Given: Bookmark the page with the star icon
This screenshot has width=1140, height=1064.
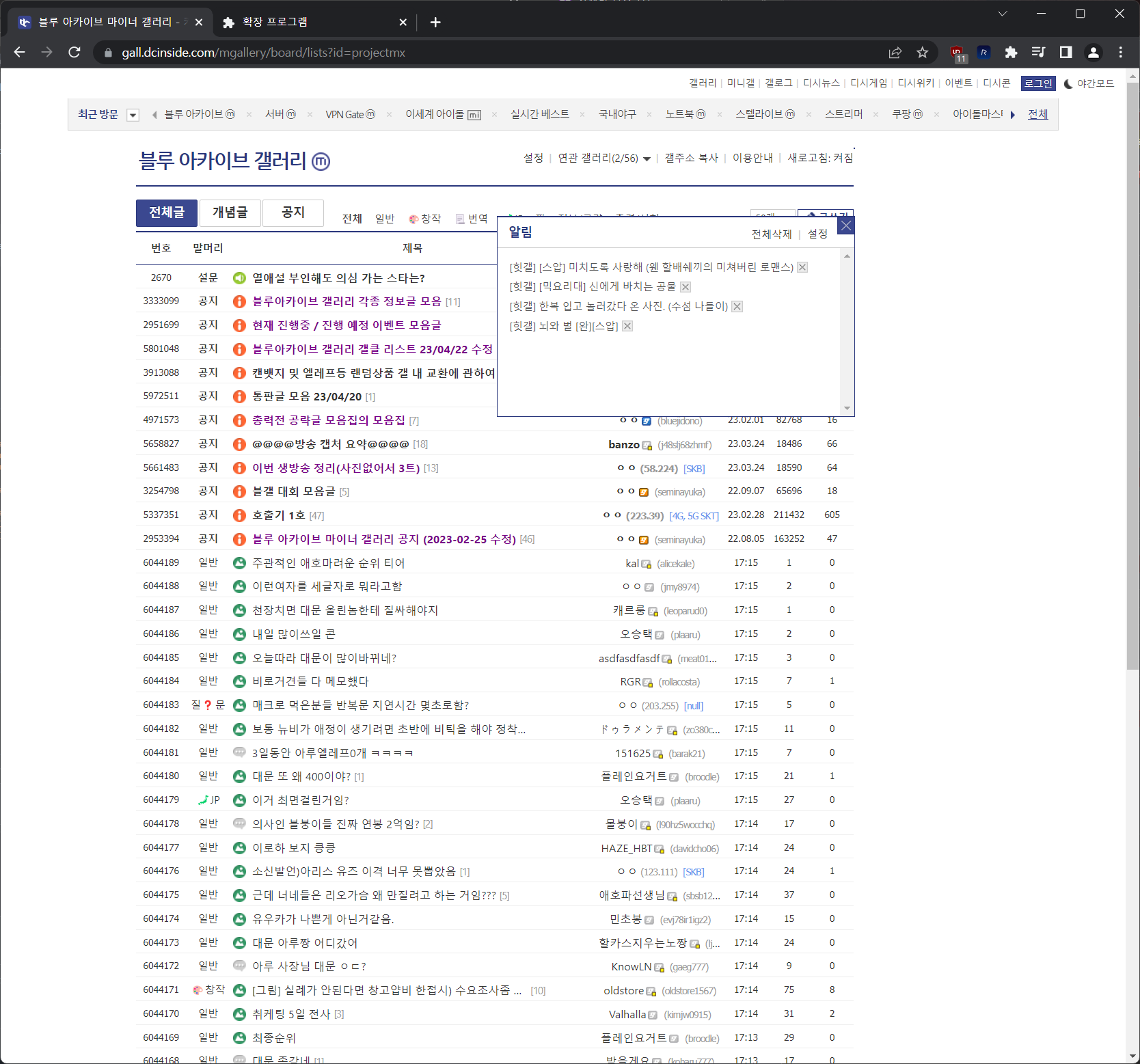Looking at the screenshot, I should pos(921,52).
